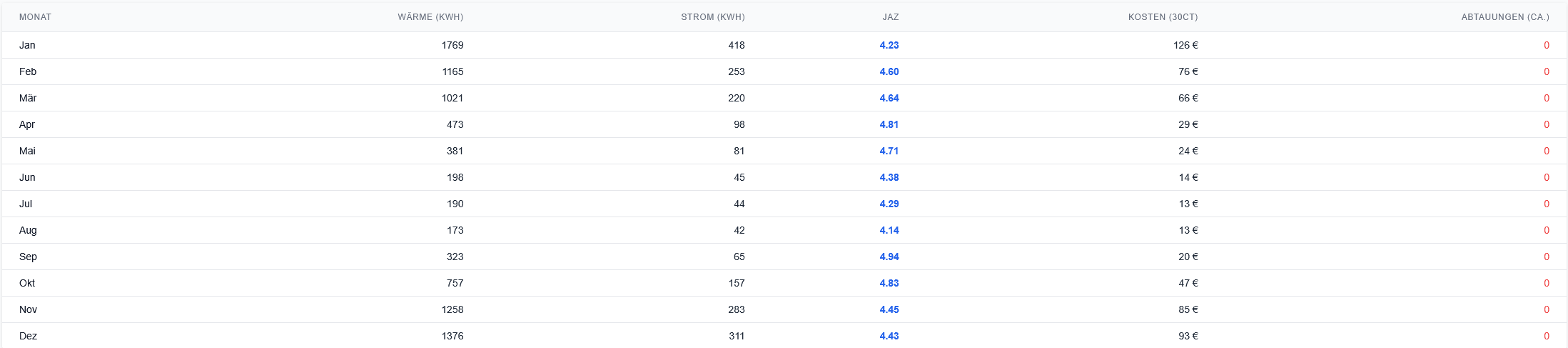Select the Mär row label
The height and width of the screenshot is (348, 1568).
pyautogui.click(x=28, y=98)
